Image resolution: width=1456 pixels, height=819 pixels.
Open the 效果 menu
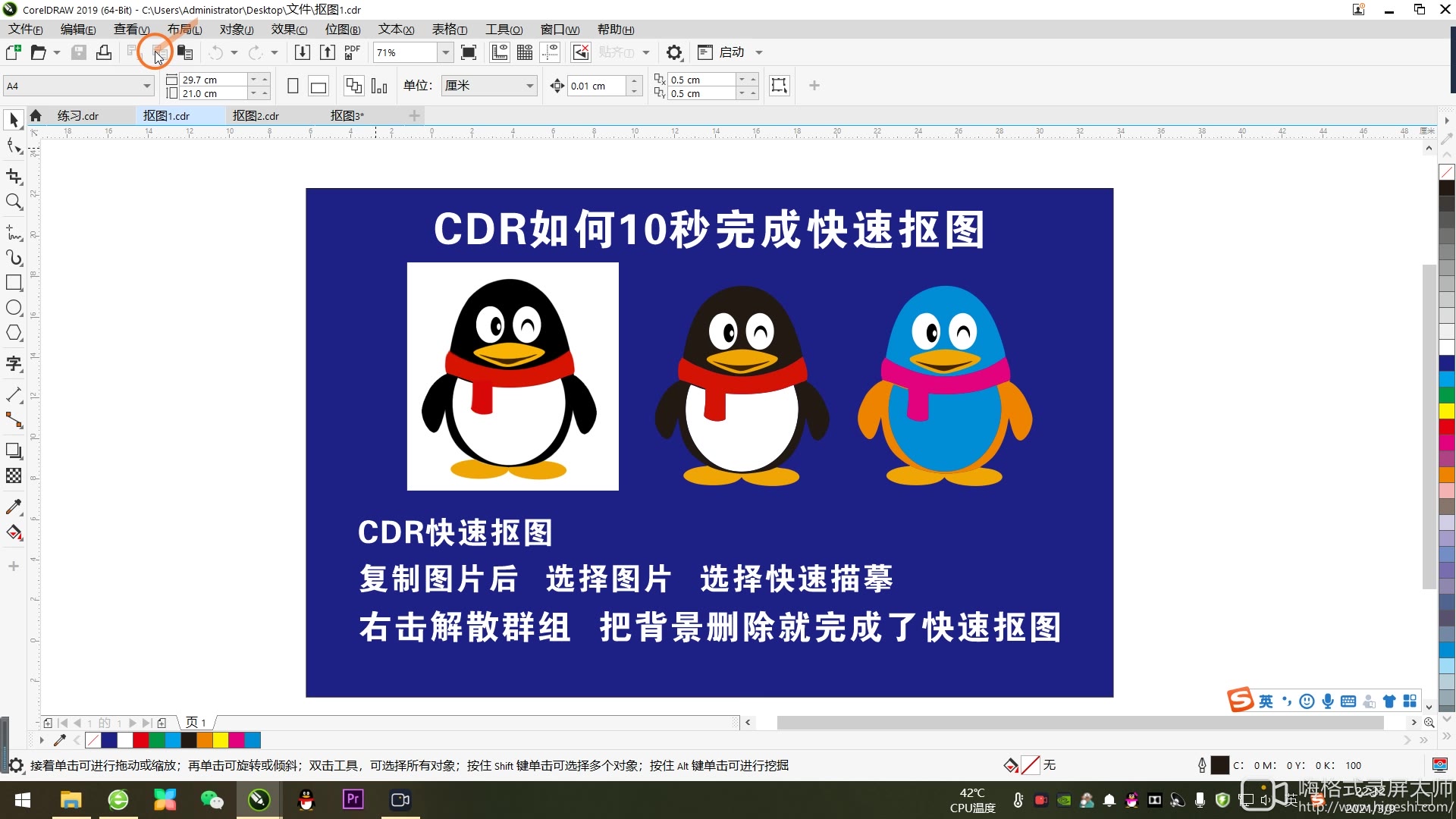coord(289,30)
